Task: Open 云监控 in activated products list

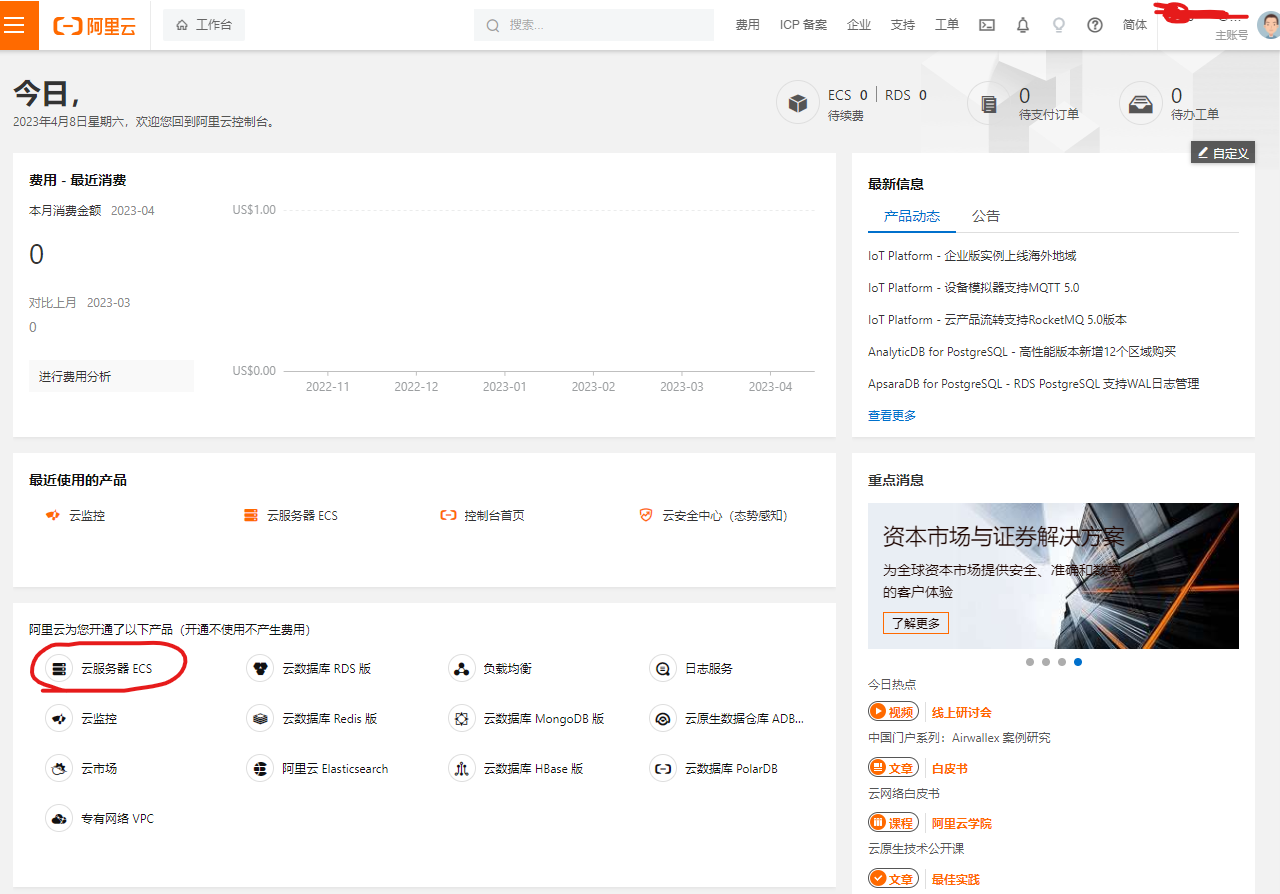Action: [x=81, y=718]
